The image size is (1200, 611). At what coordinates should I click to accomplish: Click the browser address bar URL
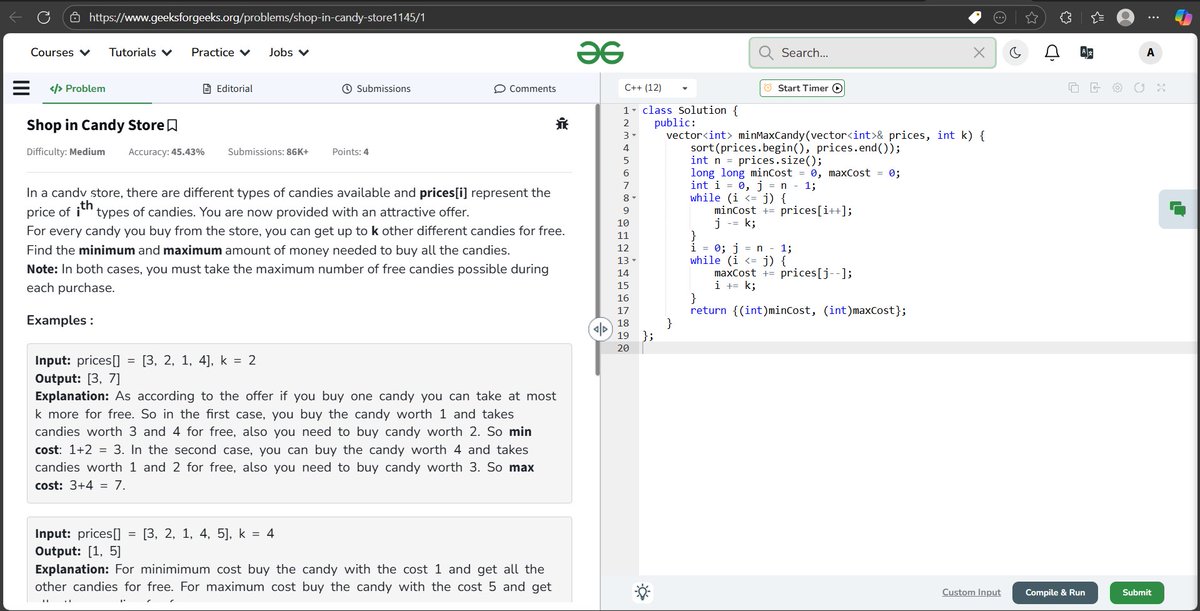click(257, 18)
